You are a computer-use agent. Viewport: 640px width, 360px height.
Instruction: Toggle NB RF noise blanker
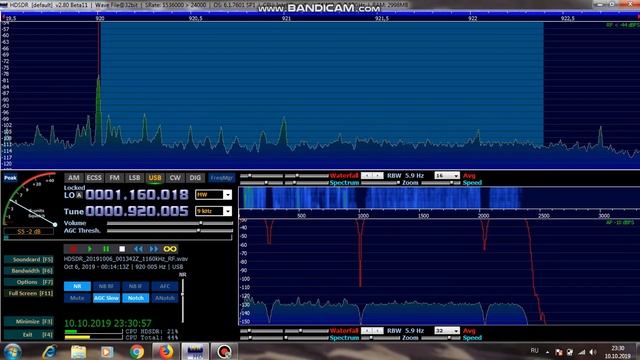pyautogui.click(x=106, y=287)
